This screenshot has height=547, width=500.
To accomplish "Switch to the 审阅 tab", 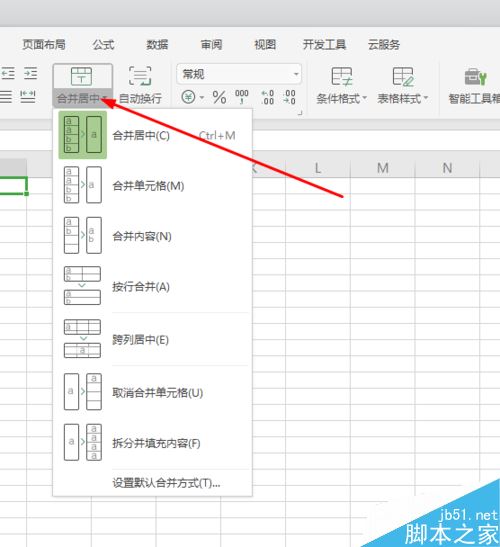I will (211, 45).
